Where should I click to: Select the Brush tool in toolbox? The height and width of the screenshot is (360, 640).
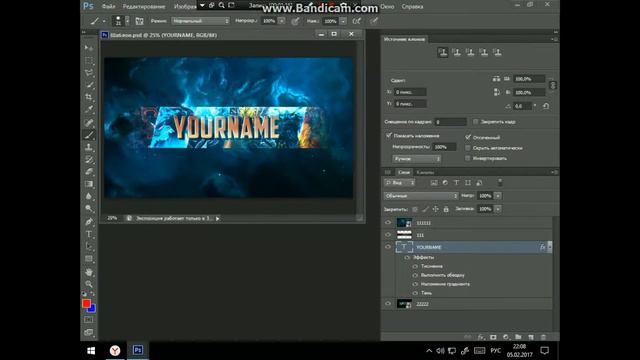pyautogui.click(x=89, y=135)
